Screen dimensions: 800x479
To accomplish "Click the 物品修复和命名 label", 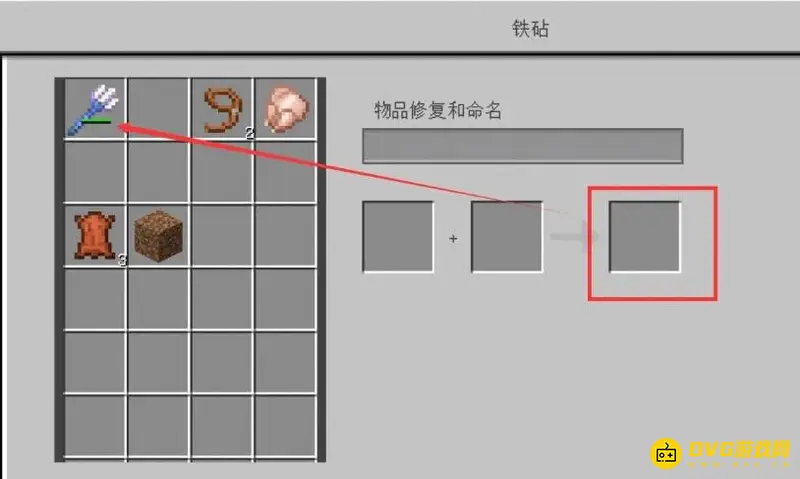I will [x=438, y=110].
